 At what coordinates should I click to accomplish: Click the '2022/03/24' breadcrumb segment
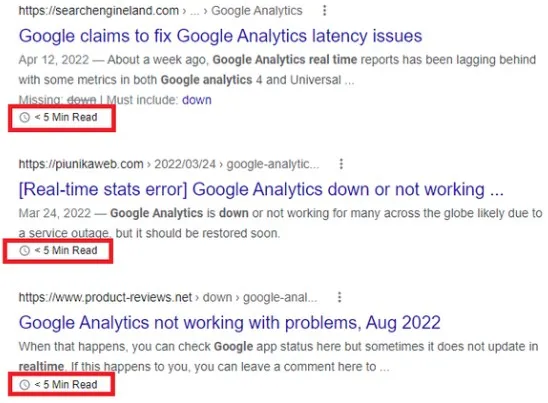pos(185,164)
